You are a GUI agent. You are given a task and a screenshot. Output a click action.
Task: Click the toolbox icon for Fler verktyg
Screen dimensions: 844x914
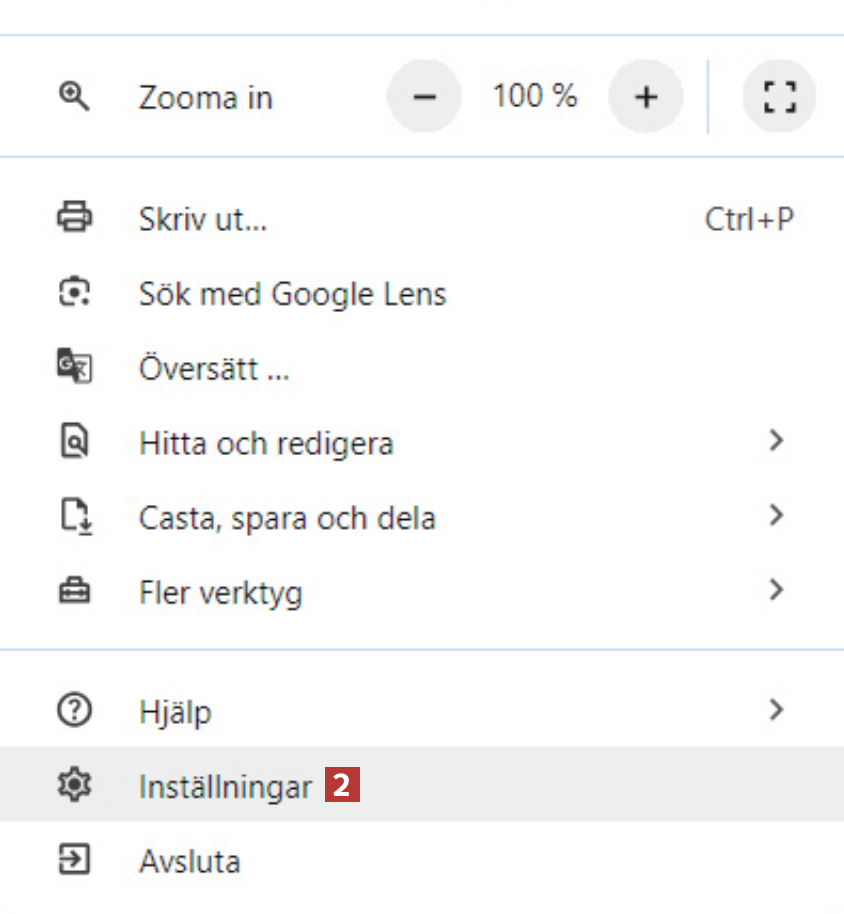point(75,592)
